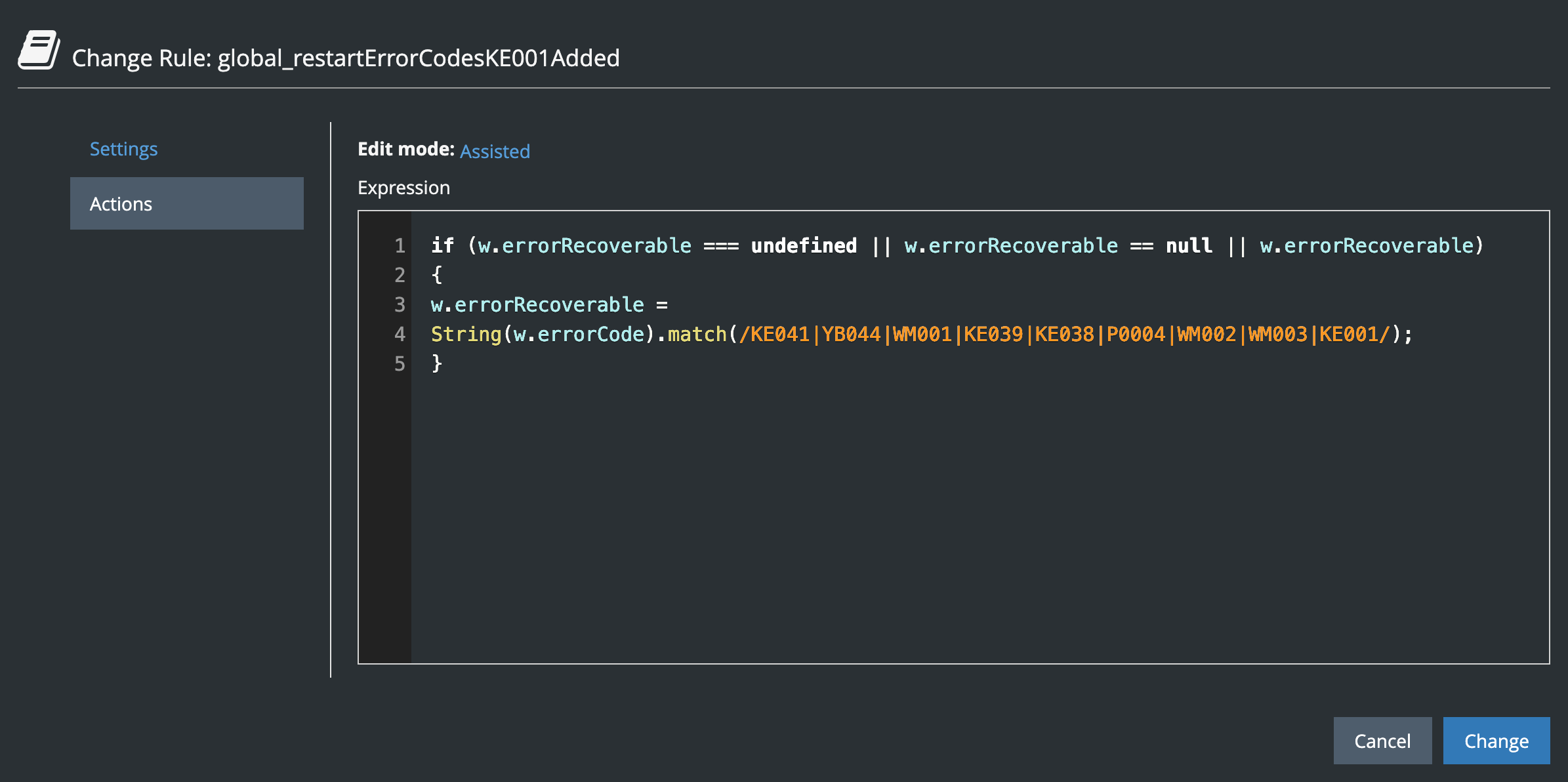Place cursor on the 'undefined' keyword
Viewport: 1568px width, 782px height.
(804, 245)
